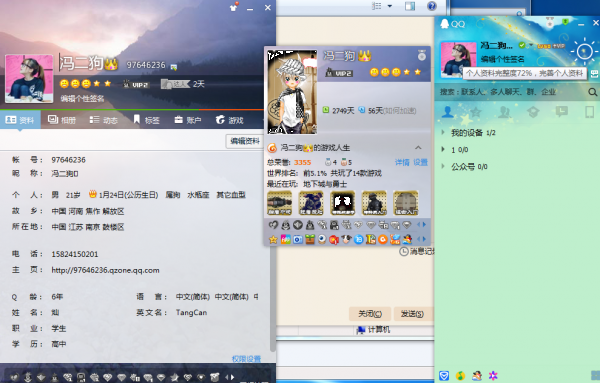Click the grey broken heart icon in chat card
This screenshot has height=383, width=600.
pos(273,225)
